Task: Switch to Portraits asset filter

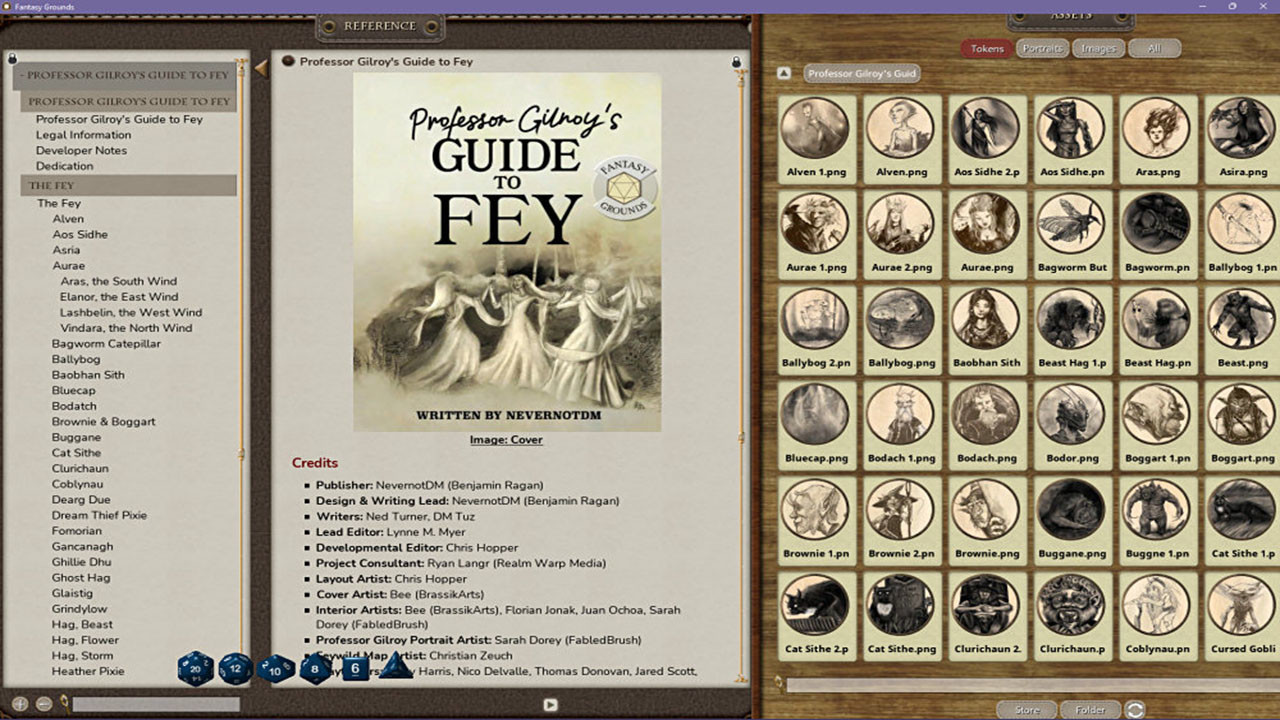Action: click(1043, 48)
